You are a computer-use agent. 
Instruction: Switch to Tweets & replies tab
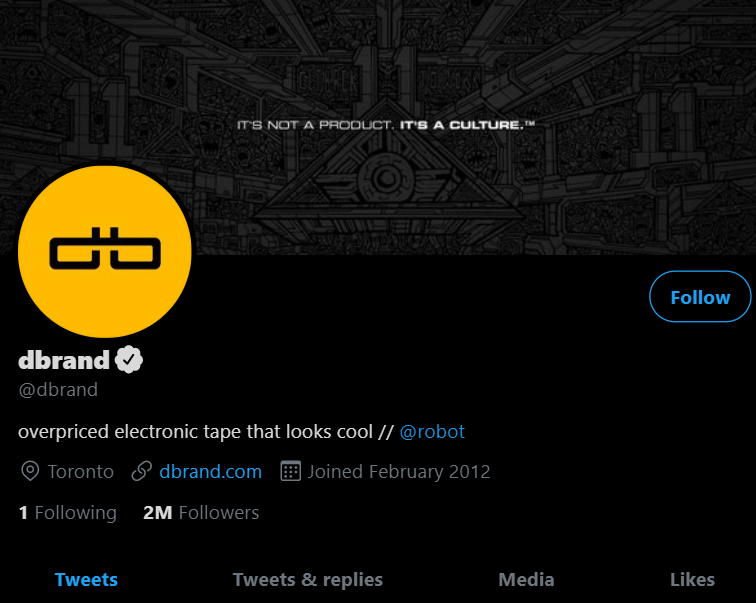pos(308,579)
